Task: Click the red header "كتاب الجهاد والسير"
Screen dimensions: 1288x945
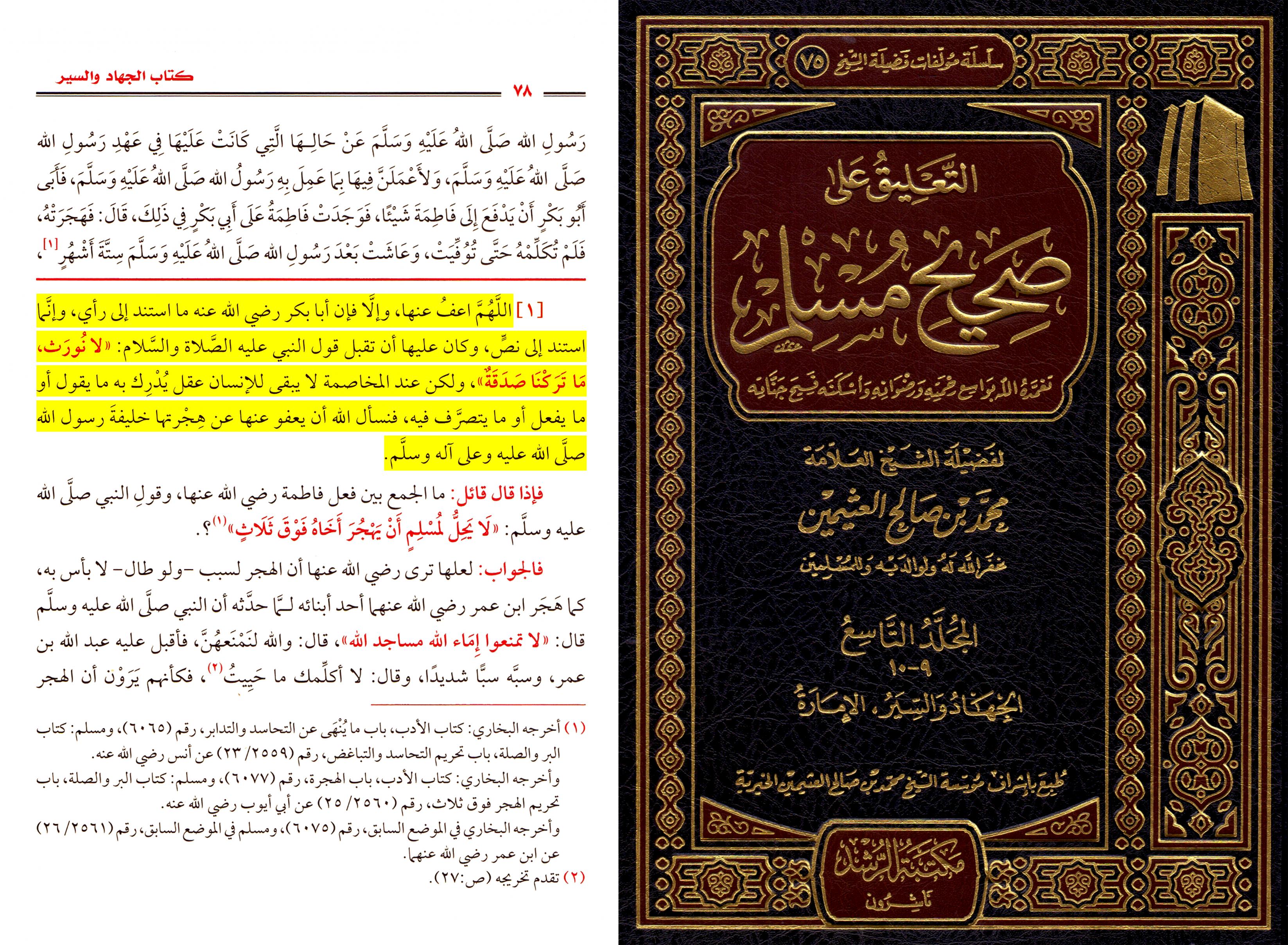Action: pyautogui.click(x=125, y=77)
